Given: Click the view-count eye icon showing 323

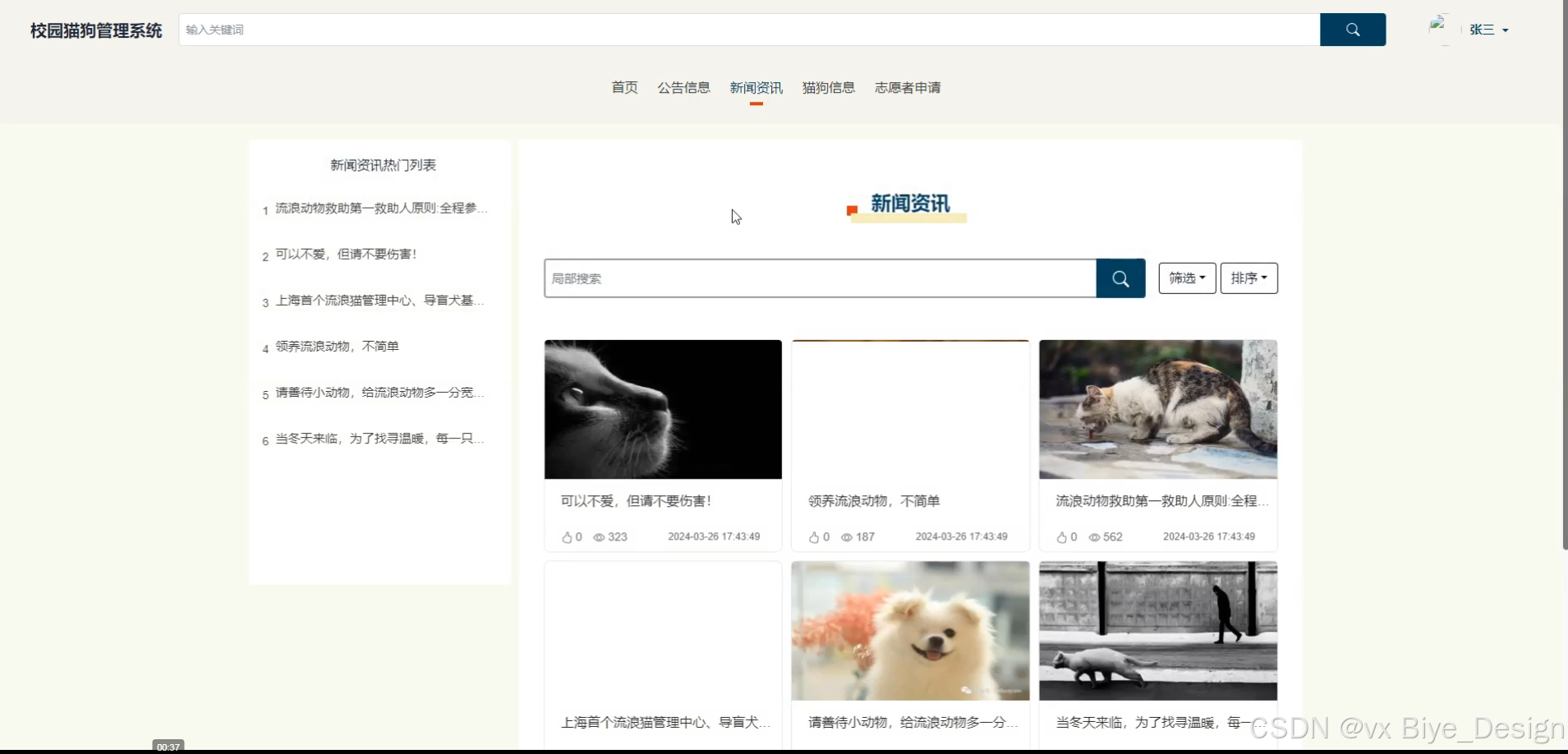Looking at the screenshot, I should coord(599,537).
